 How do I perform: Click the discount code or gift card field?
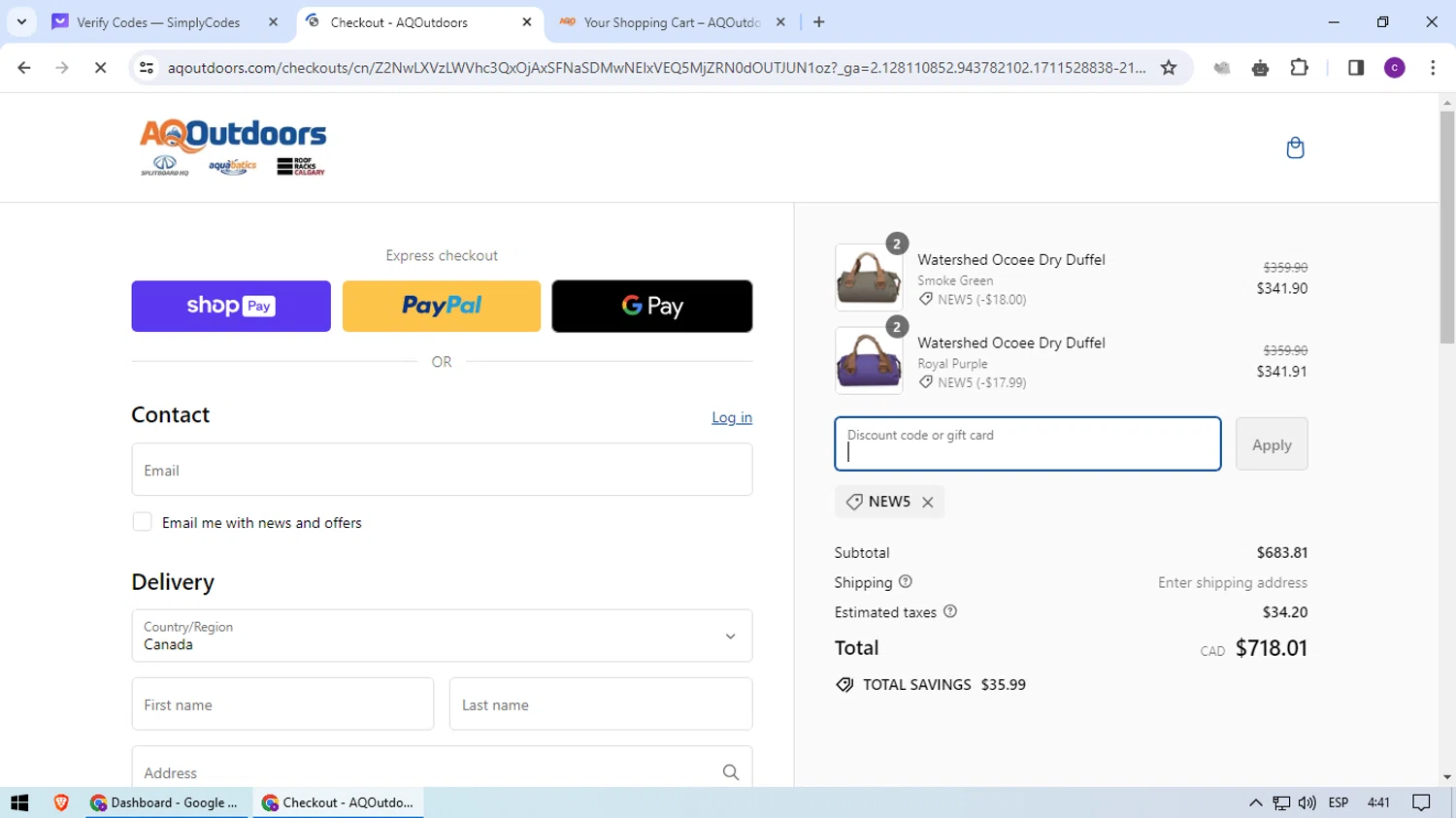1028,444
